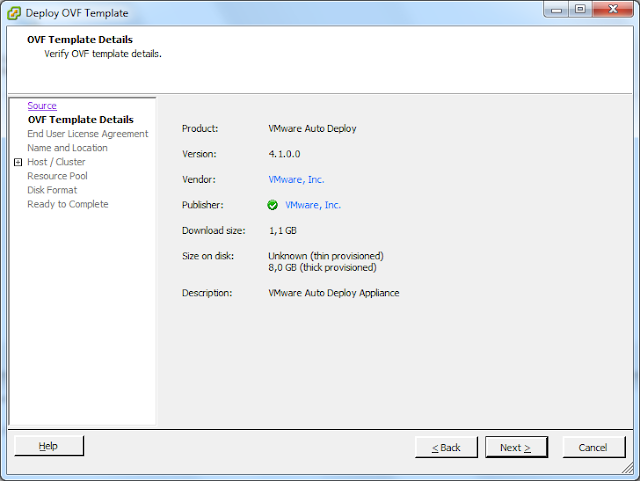This screenshot has height=481, width=640.
Task: Maximize the Deploy OVF Template window
Action: (580, 9)
